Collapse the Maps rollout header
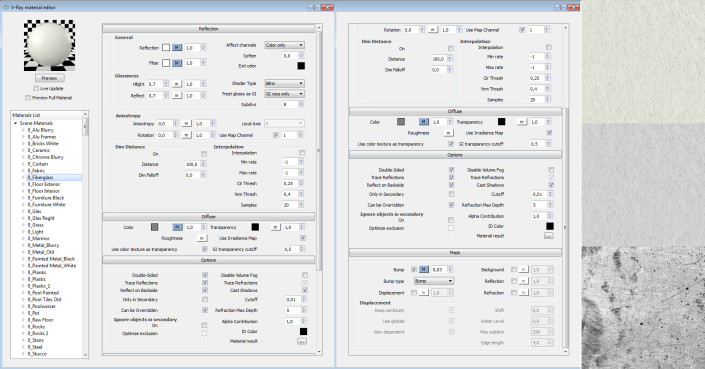 pyautogui.click(x=455, y=253)
